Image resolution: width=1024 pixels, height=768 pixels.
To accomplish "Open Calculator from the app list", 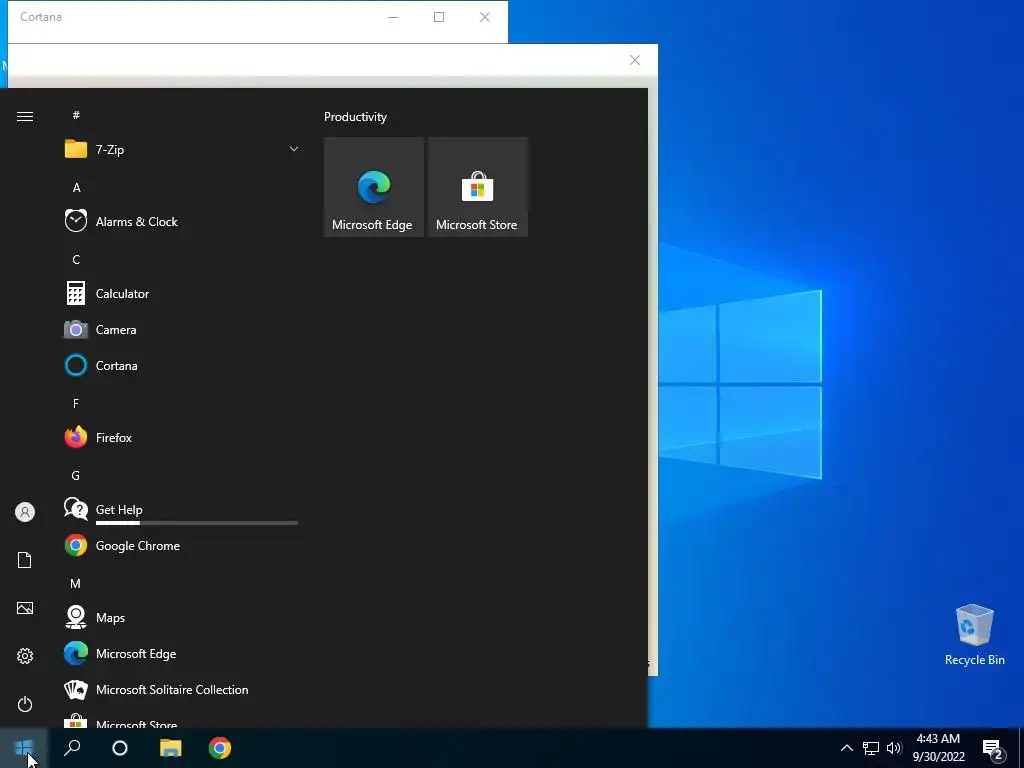I will click(182, 294).
